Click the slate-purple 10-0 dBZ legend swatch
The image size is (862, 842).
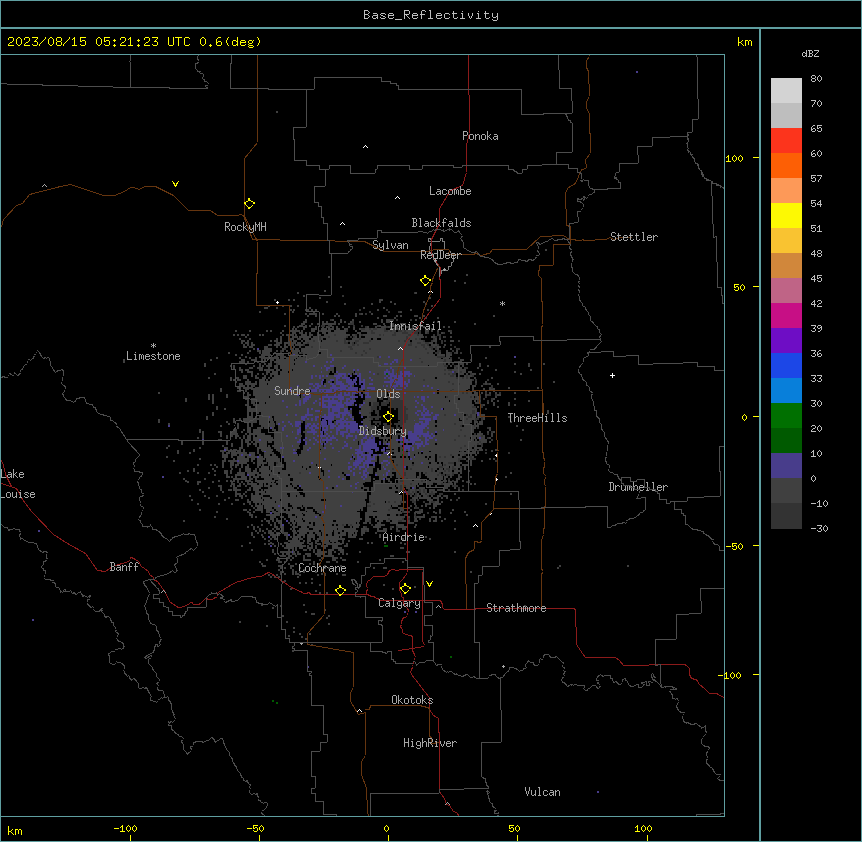786,466
